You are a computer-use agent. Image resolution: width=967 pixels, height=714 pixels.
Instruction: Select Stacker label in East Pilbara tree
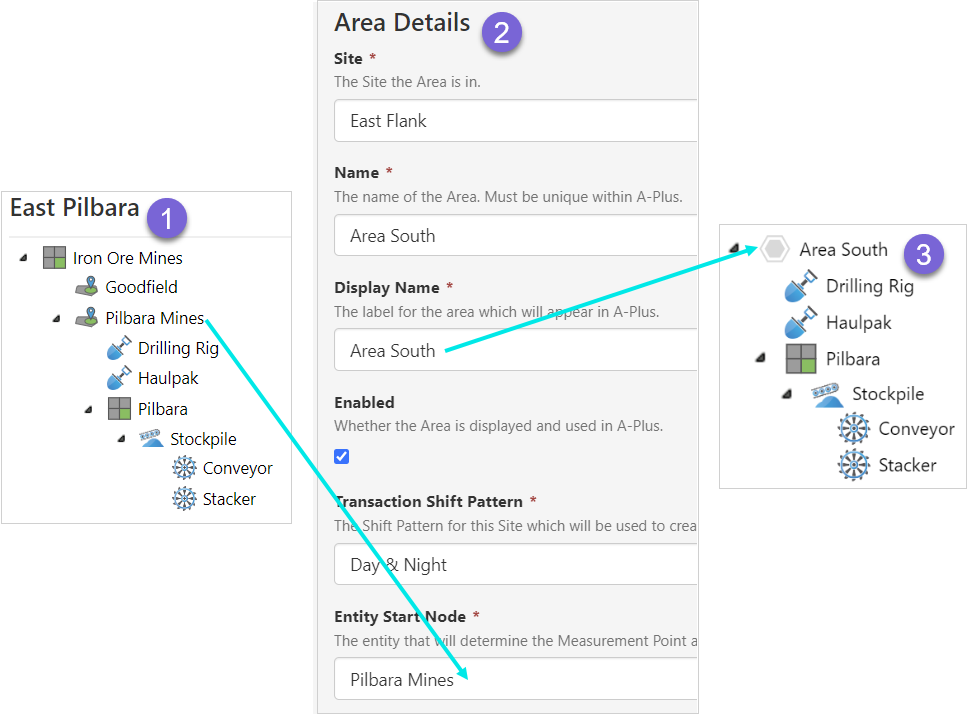point(229,499)
